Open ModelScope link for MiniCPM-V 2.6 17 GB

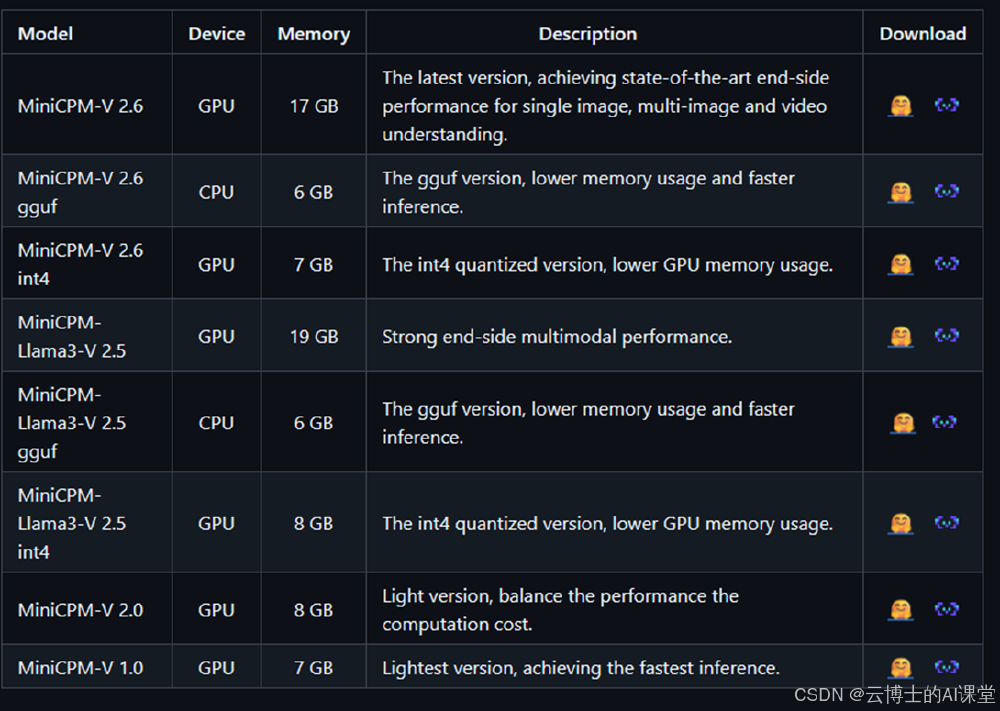tap(947, 105)
